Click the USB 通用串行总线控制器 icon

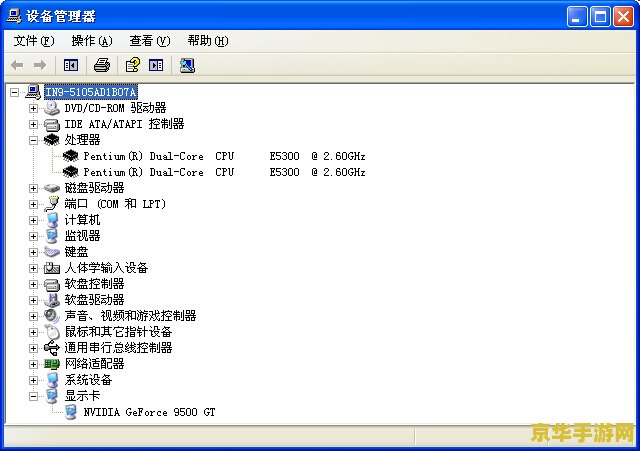pyautogui.click(x=52, y=348)
